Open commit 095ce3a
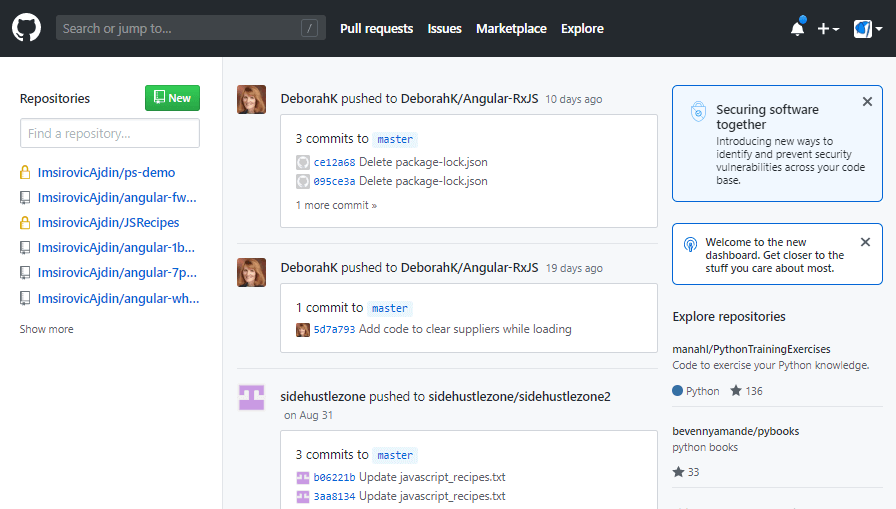 click(x=334, y=182)
